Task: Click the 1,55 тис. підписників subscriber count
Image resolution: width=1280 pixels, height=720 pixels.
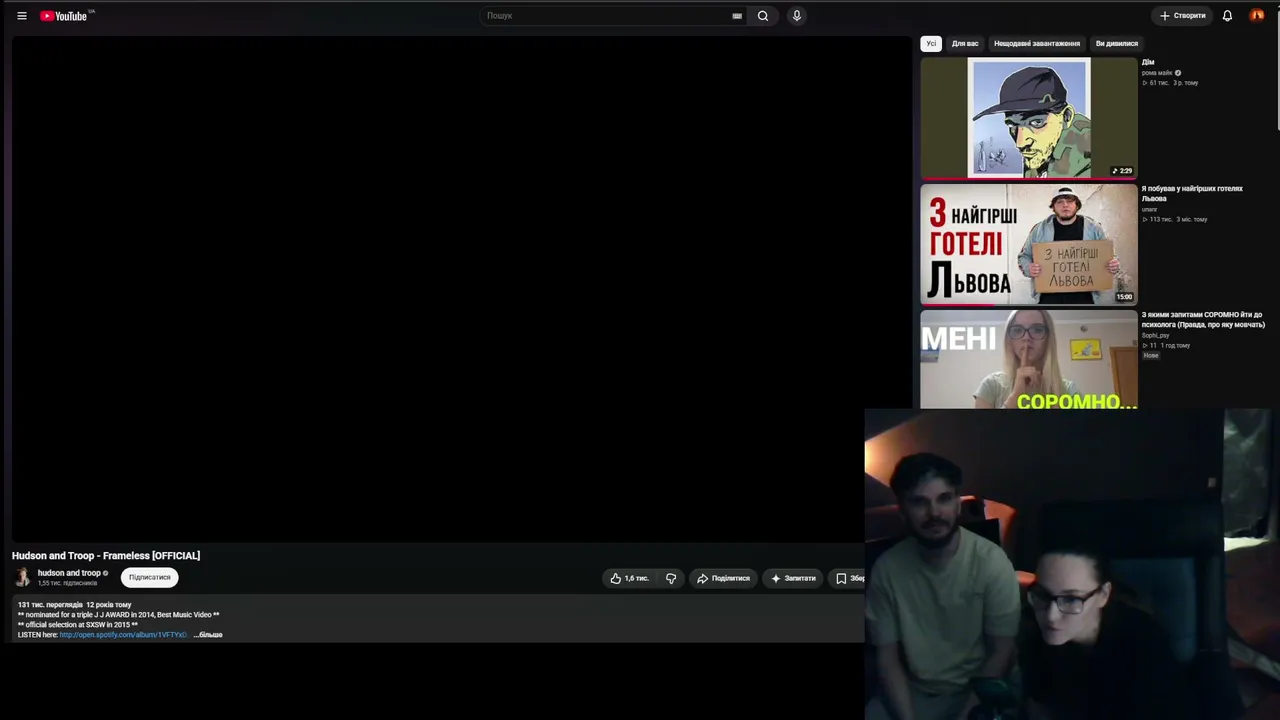Action: (x=67, y=583)
